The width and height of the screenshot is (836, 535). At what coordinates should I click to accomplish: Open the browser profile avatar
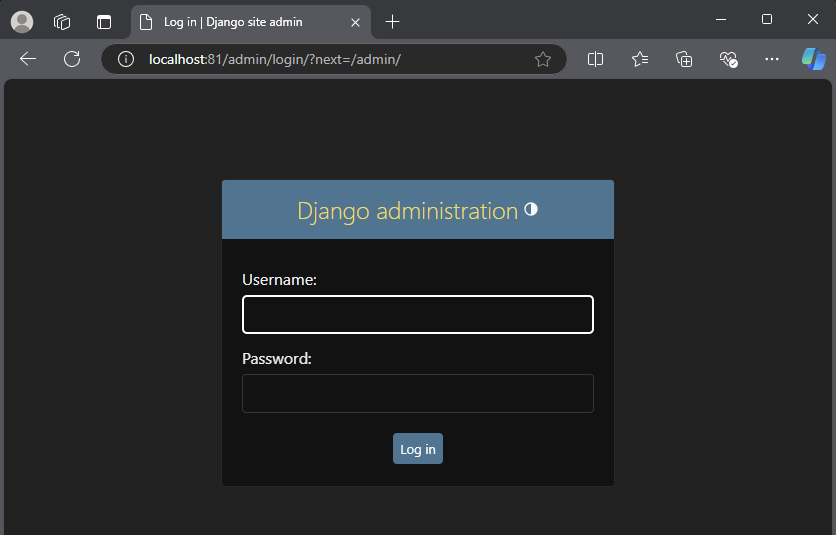click(x=22, y=22)
